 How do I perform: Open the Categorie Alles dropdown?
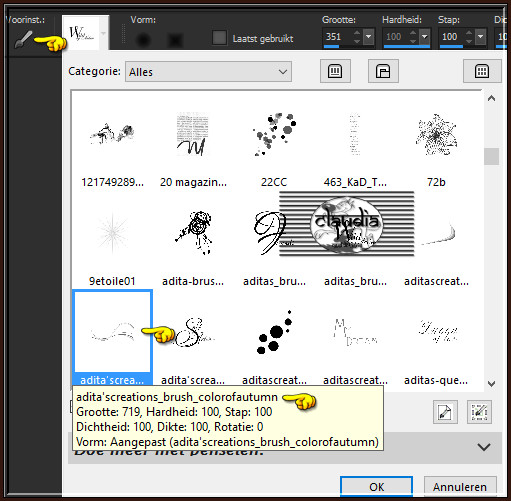click(x=208, y=72)
